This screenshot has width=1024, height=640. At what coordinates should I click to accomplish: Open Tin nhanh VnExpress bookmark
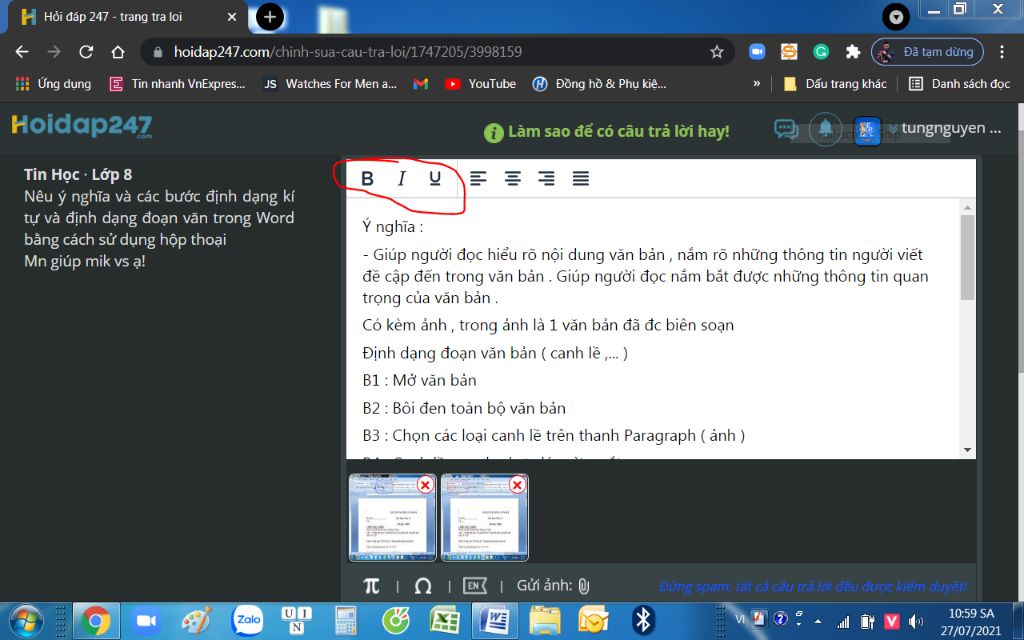178,84
